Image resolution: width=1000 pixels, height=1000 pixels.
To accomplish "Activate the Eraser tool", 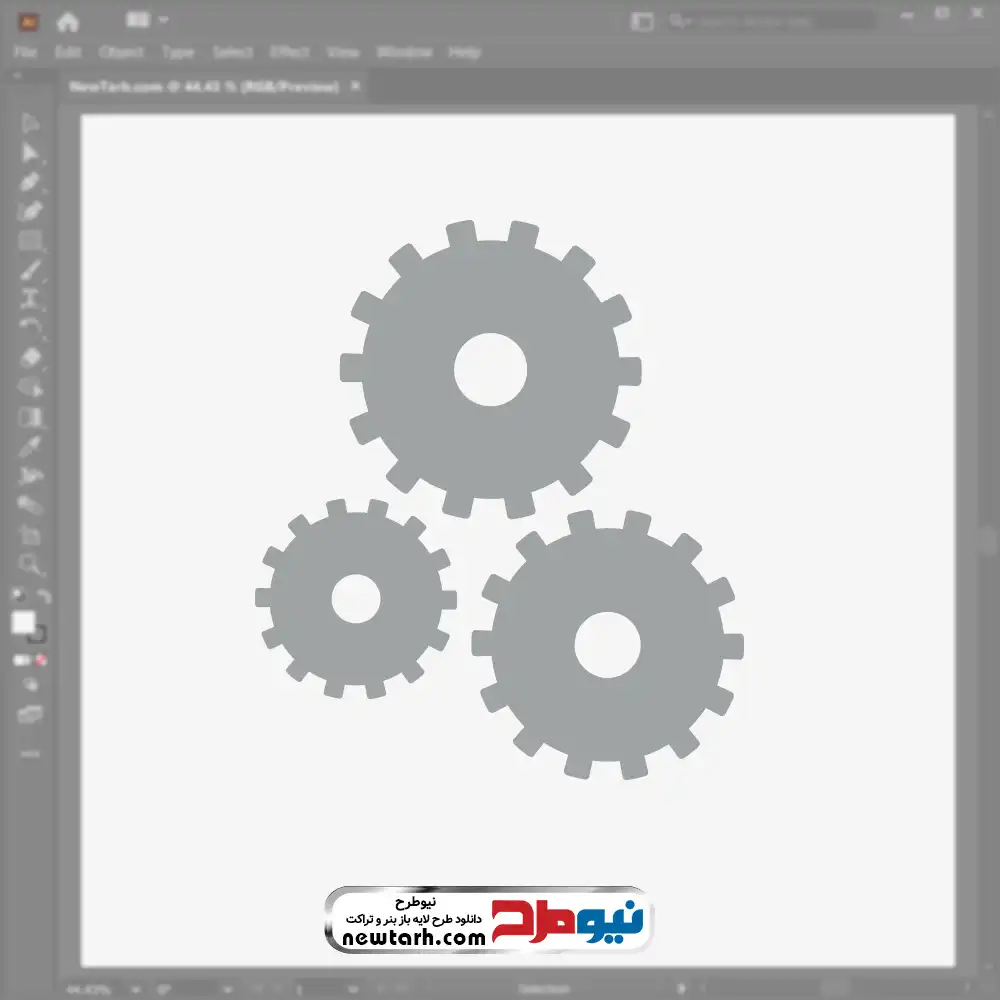I will coord(30,357).
